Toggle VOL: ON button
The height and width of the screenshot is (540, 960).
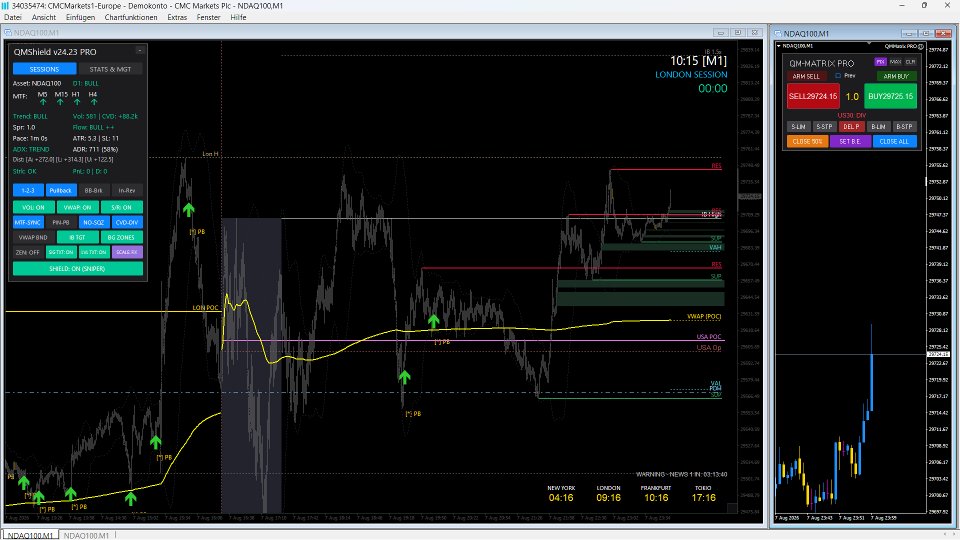pyautogui.click(x=34, y=208)
